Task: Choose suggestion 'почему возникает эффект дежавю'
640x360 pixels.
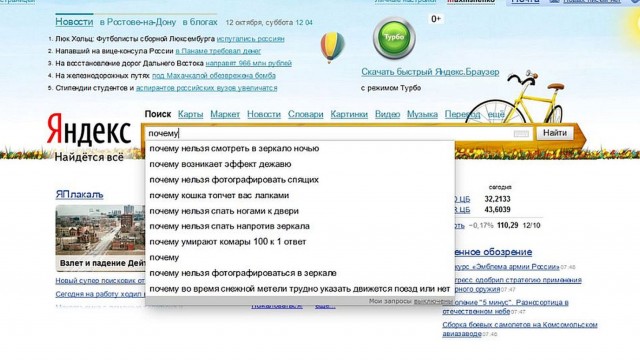Action: click(x=300, y=164)
